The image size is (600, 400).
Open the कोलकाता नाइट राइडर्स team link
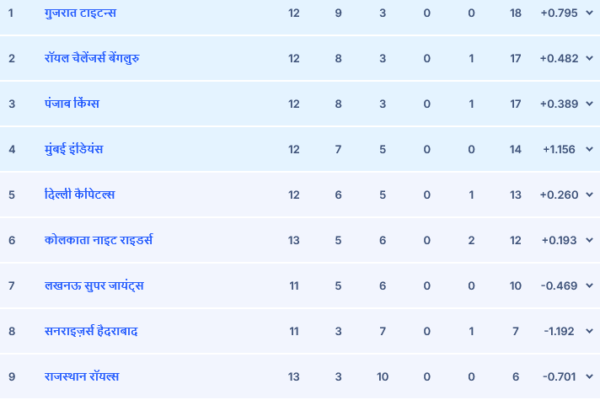99,240
